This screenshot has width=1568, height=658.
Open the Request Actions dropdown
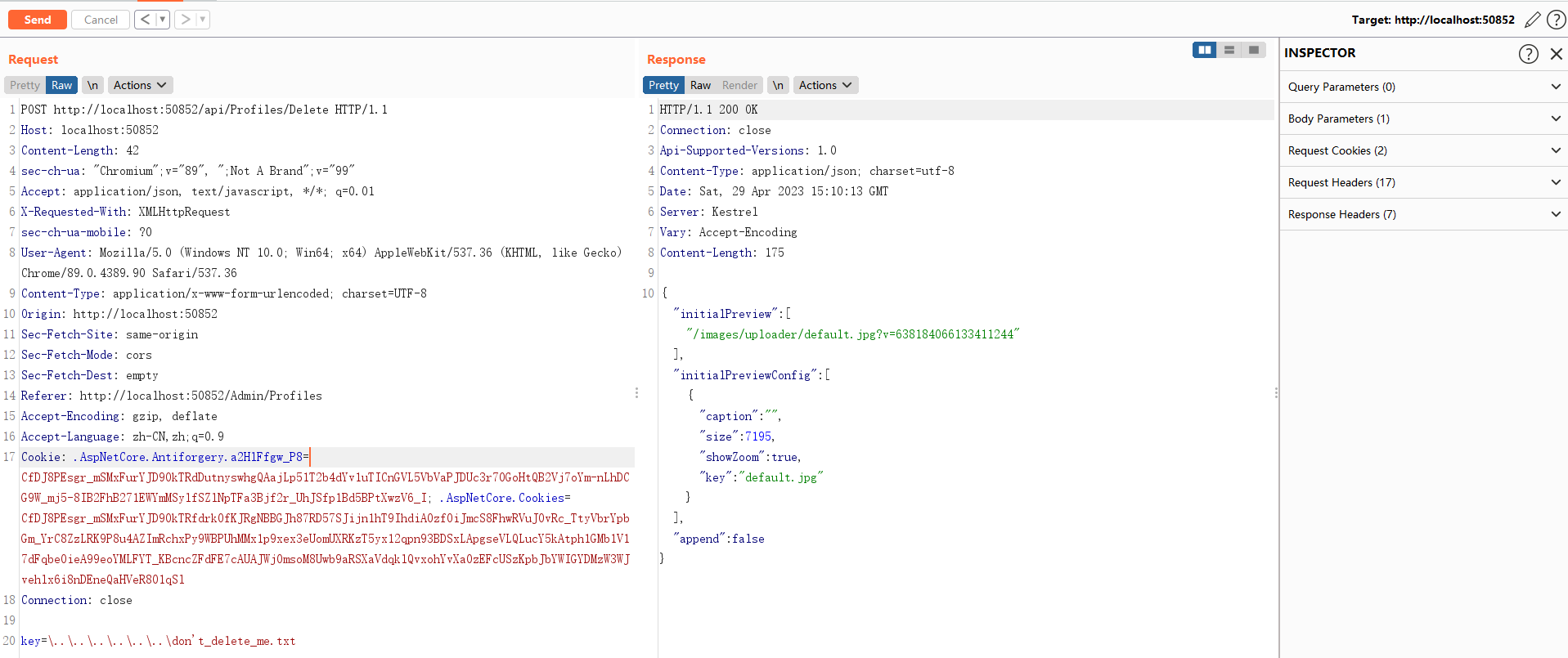click(x=140, y=85)
